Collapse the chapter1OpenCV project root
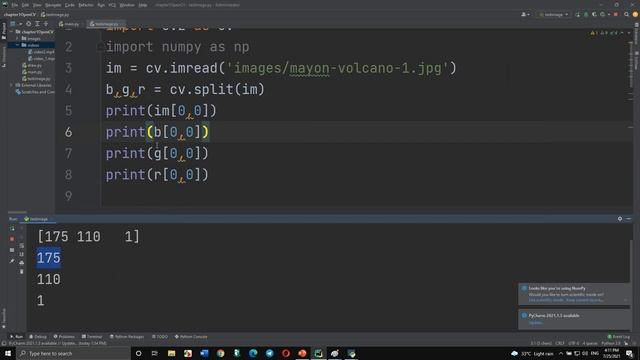This screenshot has width=640, height=360. (x=11, y=32)
